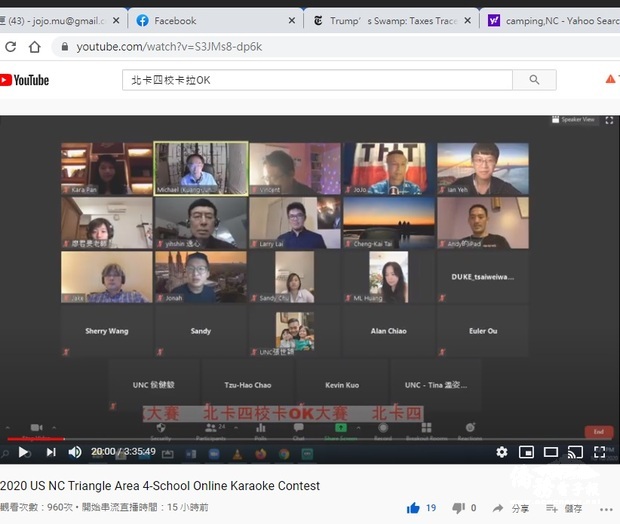Close the Facebook tab
Viewport: 620px width, 524px height.
pyautogui.click(x=292, y=21)
